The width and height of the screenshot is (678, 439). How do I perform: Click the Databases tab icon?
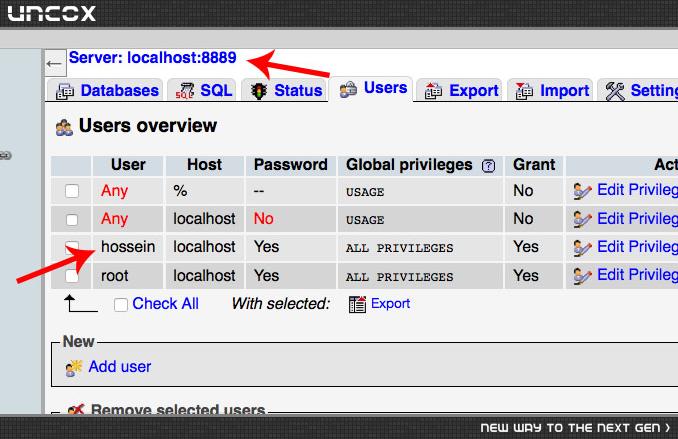click(65, 91)
